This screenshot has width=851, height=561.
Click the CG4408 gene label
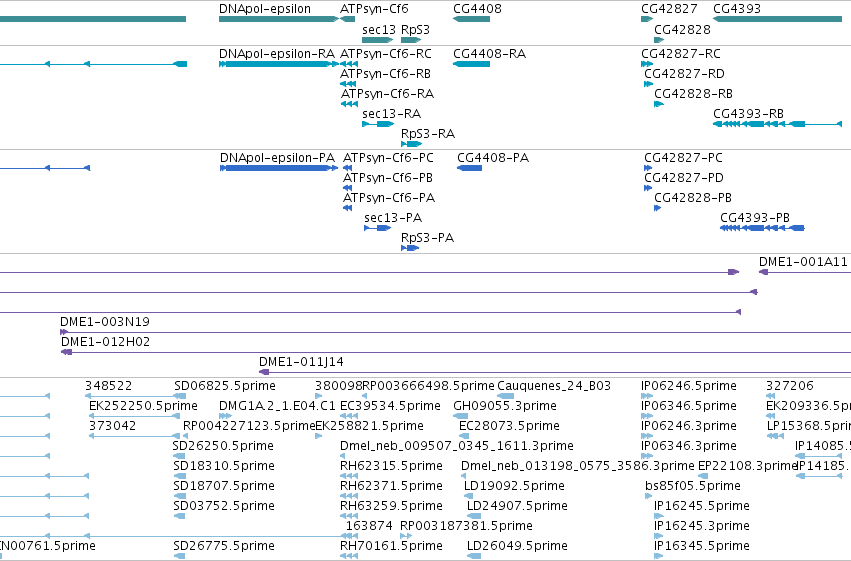click(477, 9)
